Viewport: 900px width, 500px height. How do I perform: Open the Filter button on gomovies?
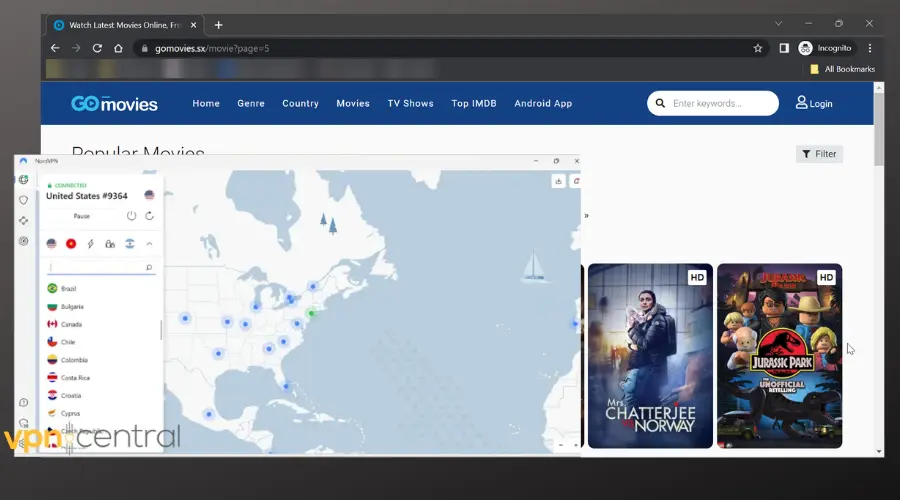[819, 154]
